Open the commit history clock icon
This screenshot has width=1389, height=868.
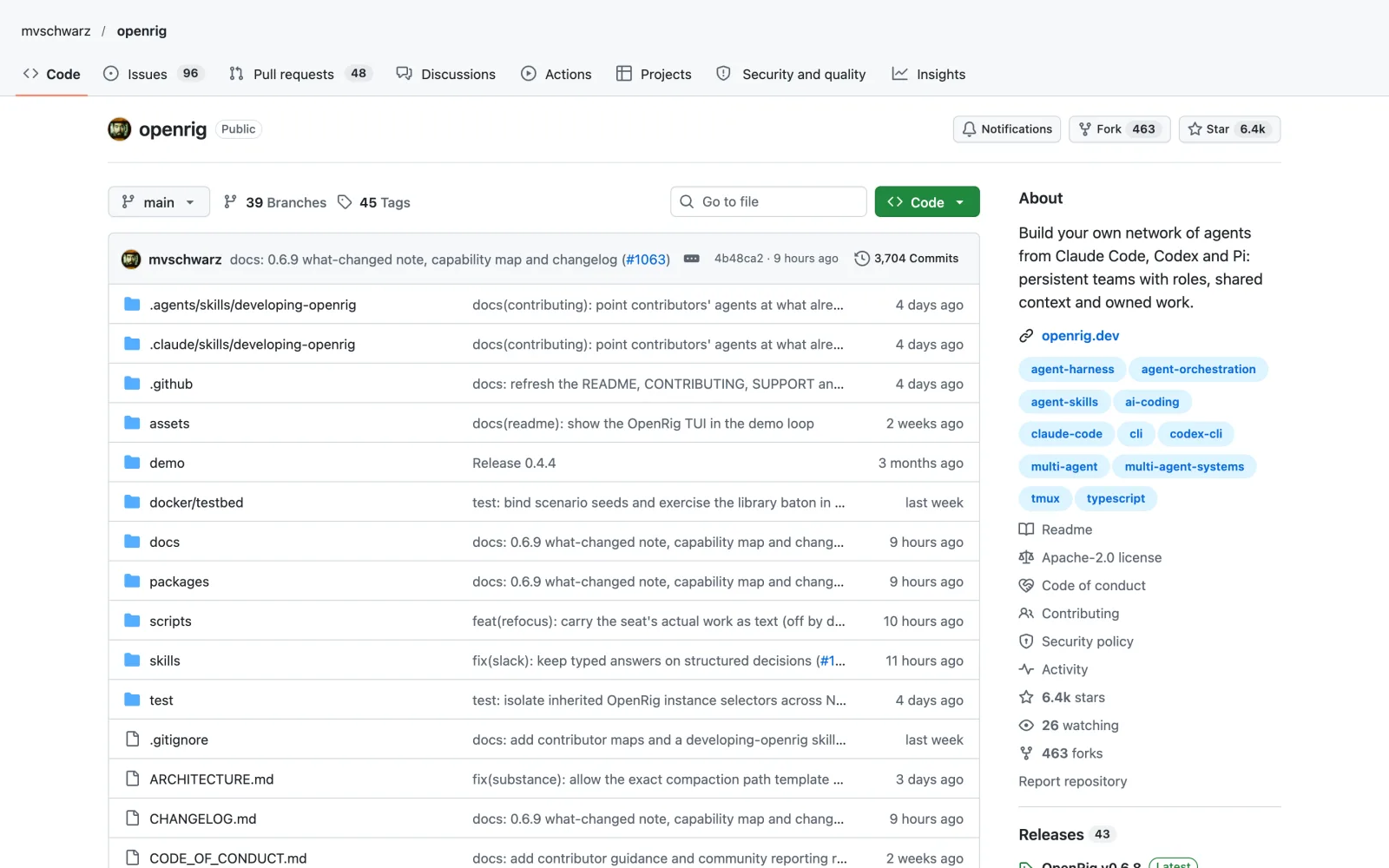coord(862,259)
